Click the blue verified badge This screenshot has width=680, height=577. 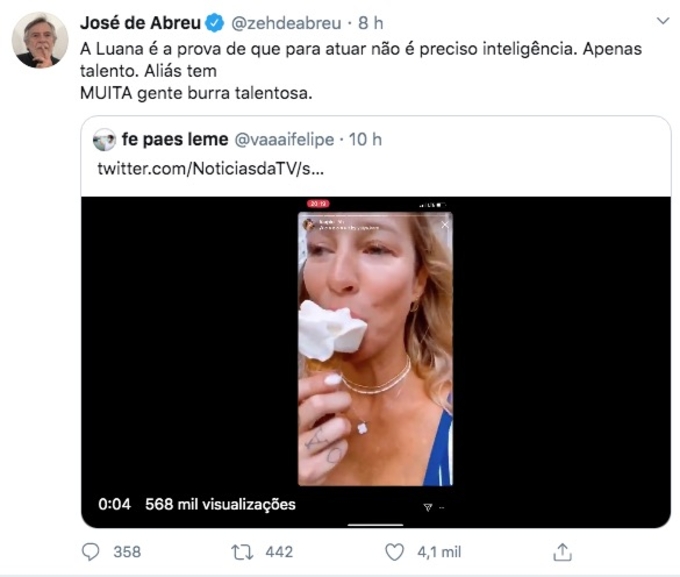pos(216,22)
